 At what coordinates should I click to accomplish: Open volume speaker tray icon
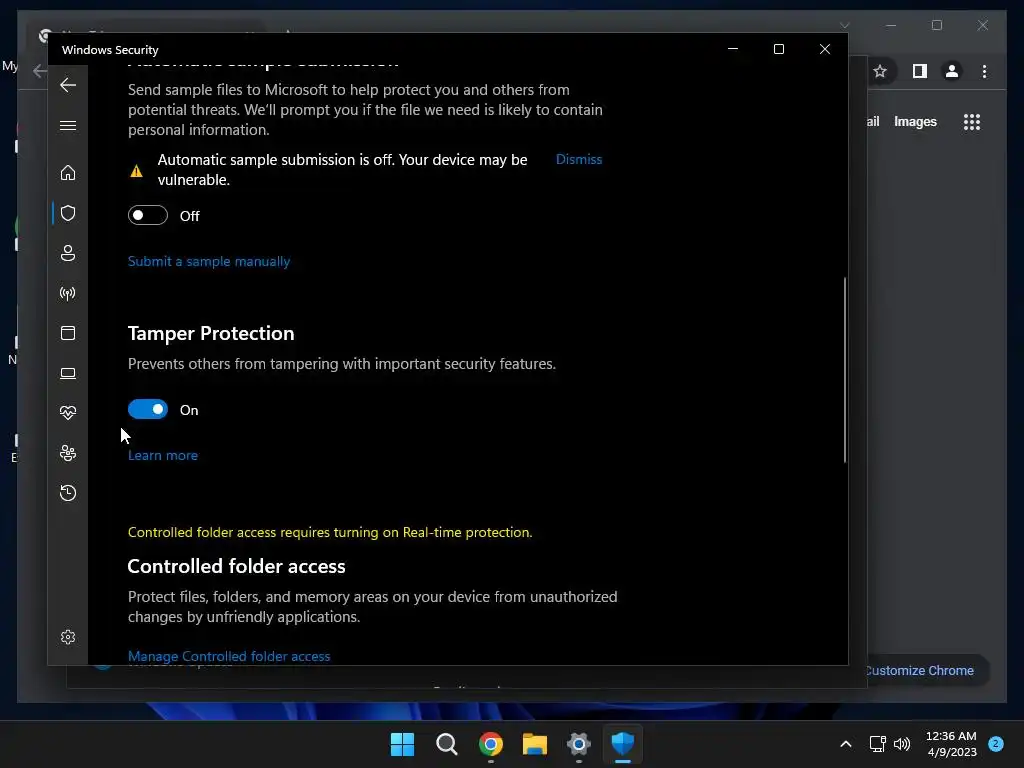click(x=902, y=744)
